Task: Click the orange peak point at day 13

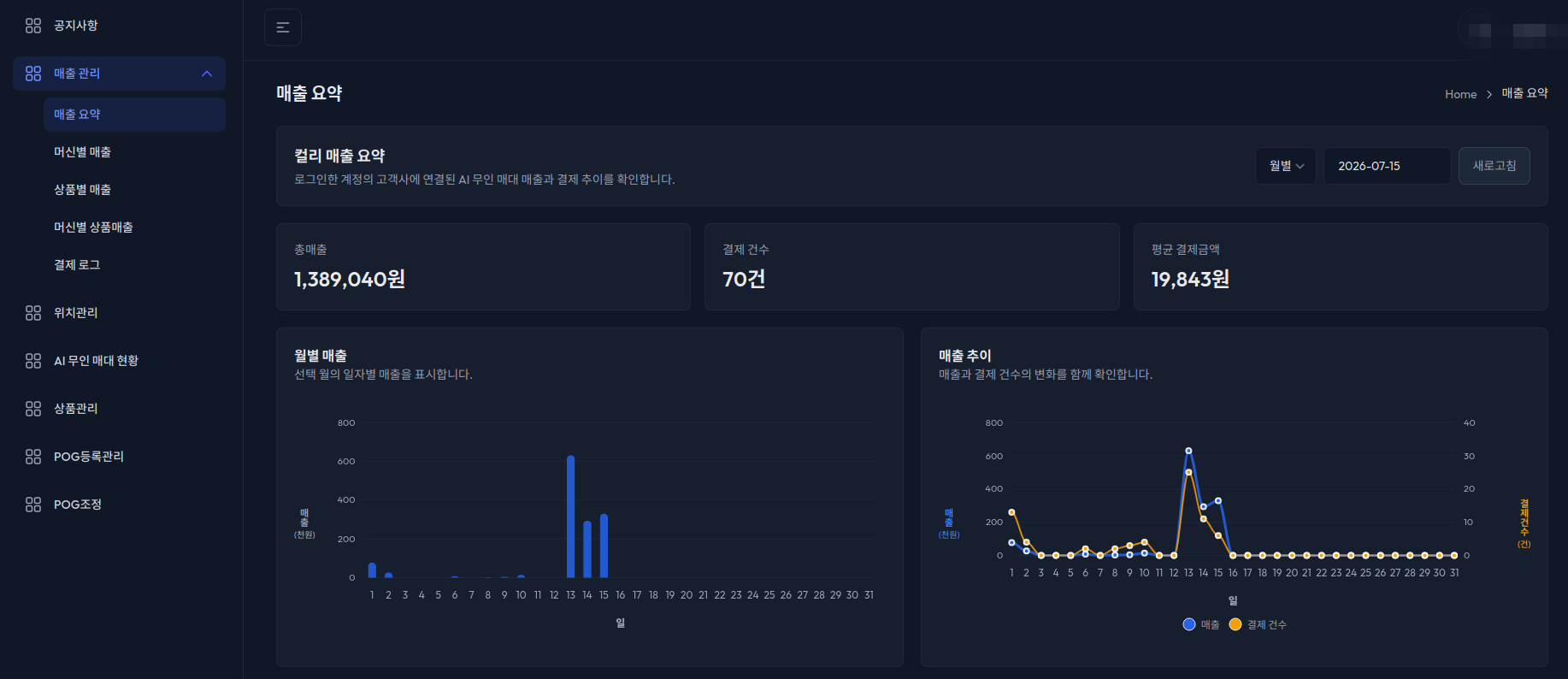Action: click(x=1188, y=472)
